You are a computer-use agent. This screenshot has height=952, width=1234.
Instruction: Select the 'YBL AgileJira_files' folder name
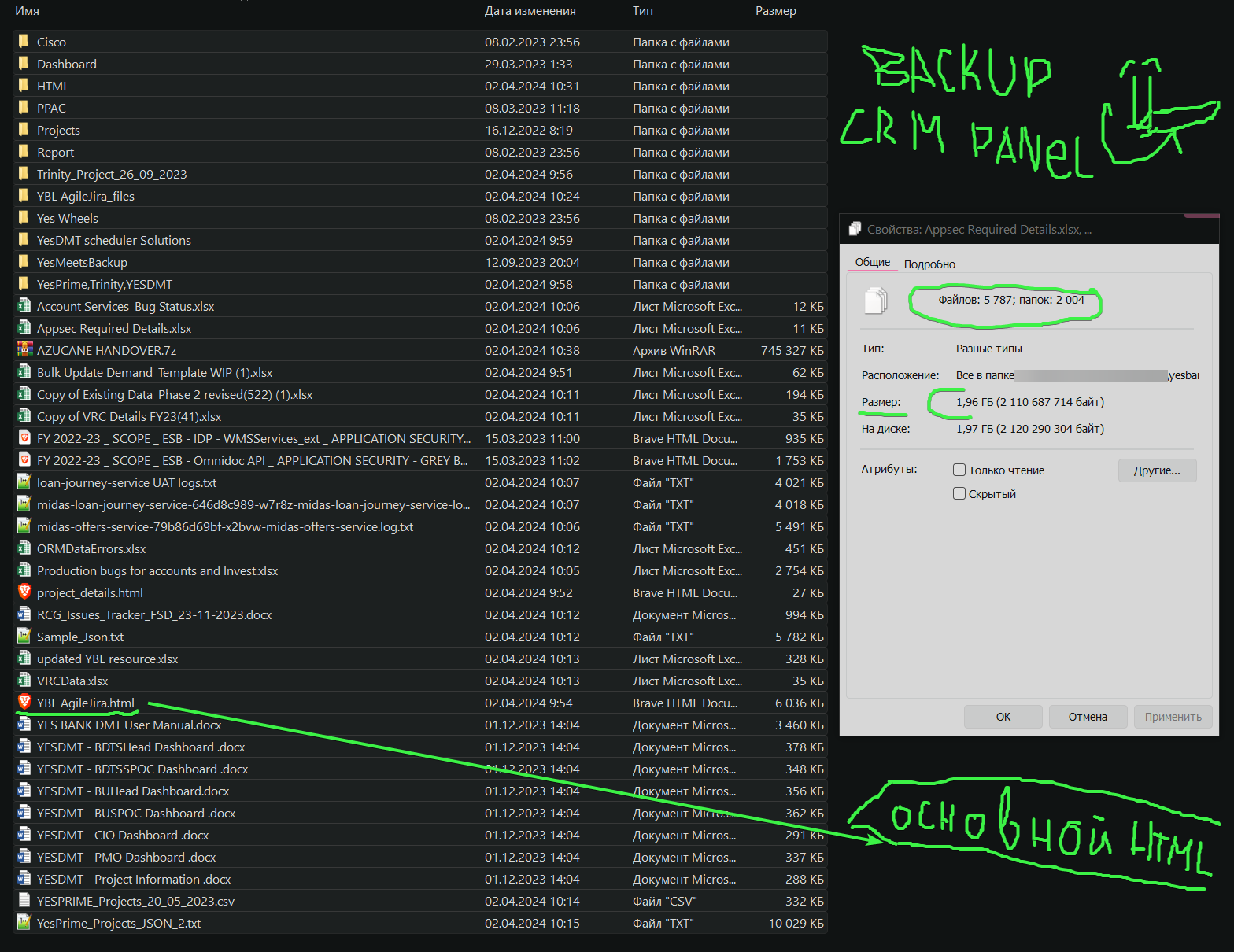(86, 196)
